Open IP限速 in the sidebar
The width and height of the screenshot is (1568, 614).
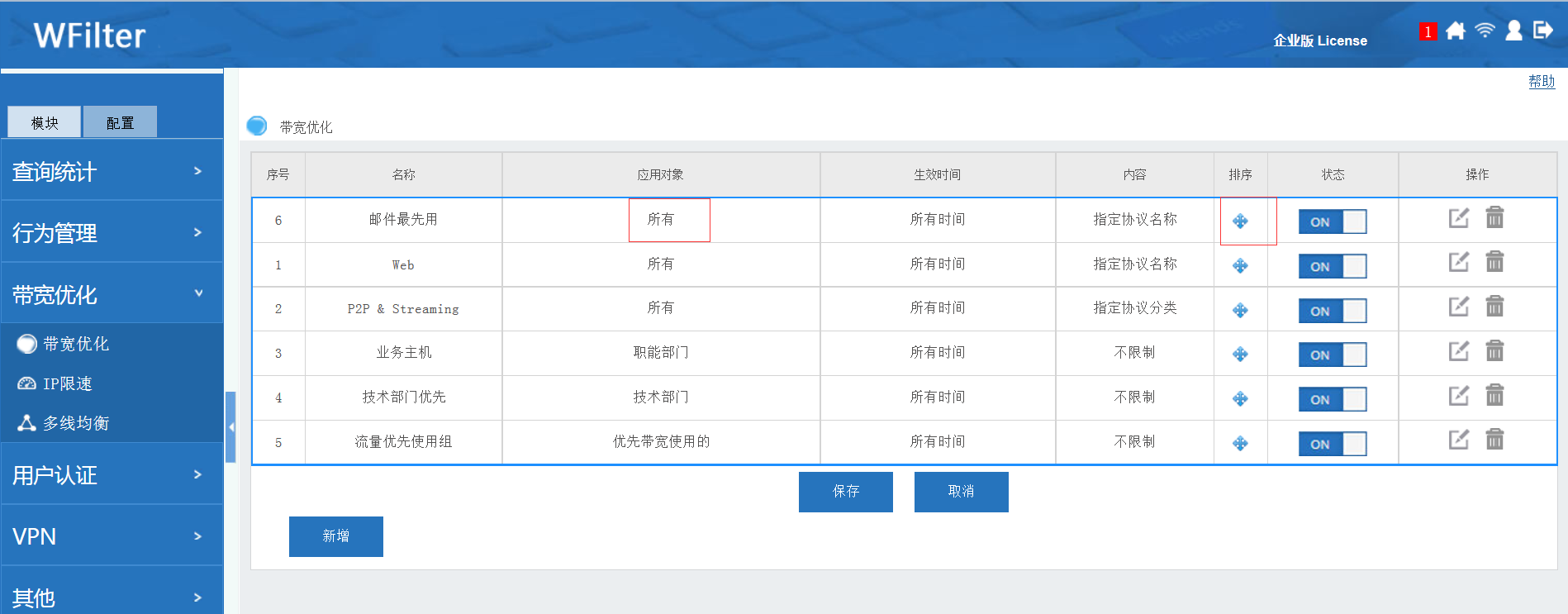pyautogui.click(x=68, y=383)
